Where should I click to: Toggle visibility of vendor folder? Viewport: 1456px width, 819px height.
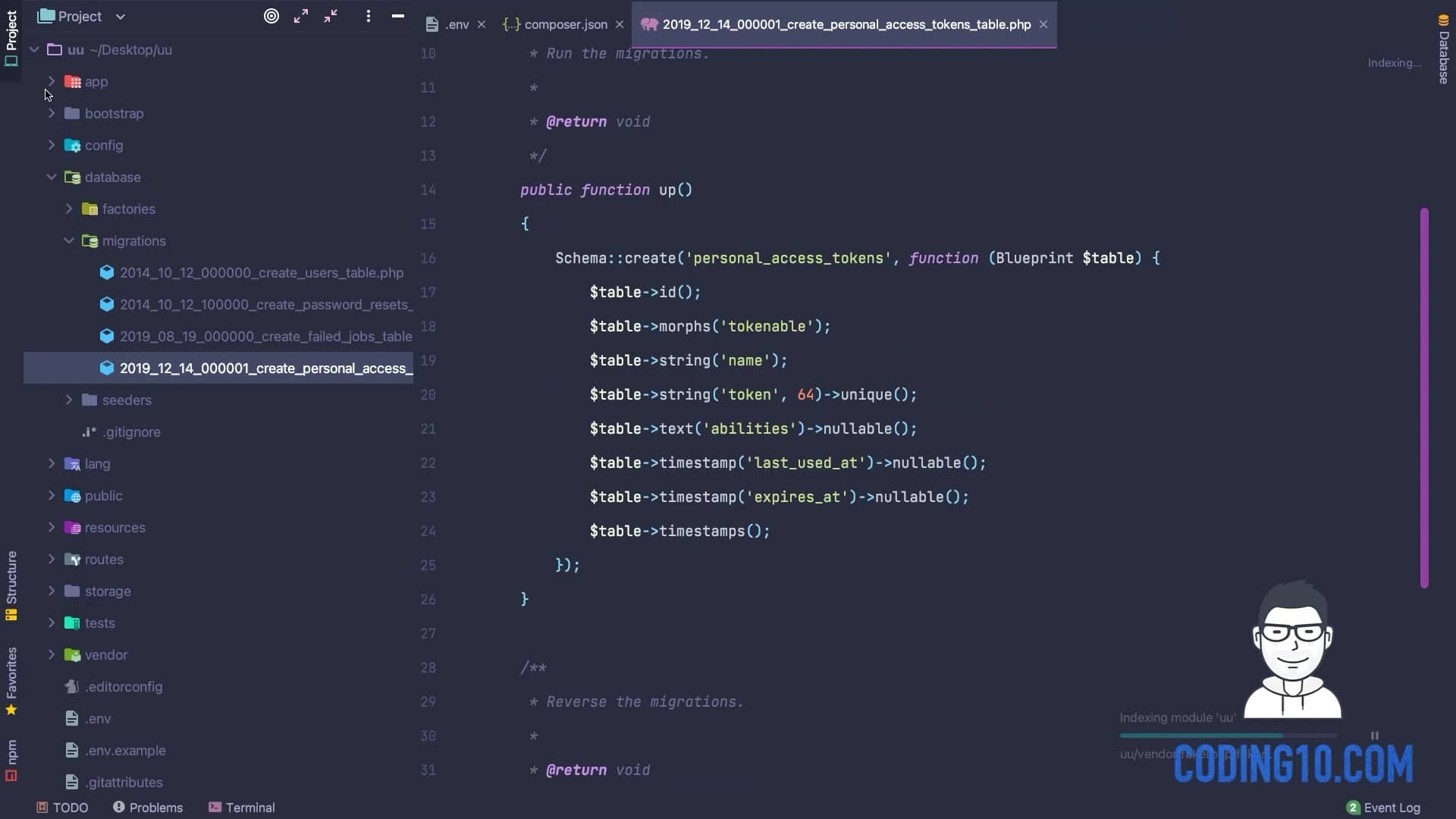point(51,654)
